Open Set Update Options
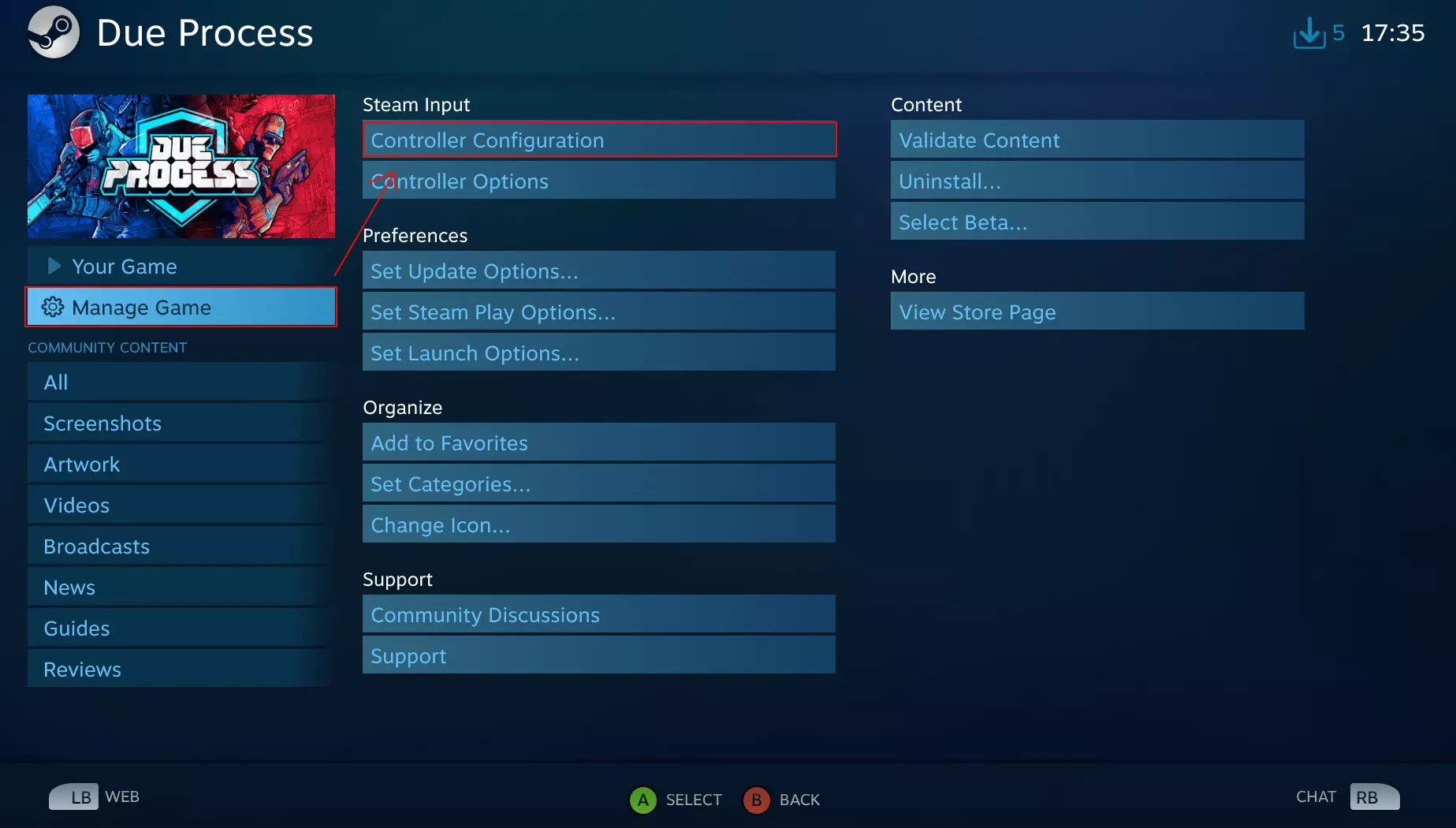The image size is (1456, 828). click(x=599, y=271)
